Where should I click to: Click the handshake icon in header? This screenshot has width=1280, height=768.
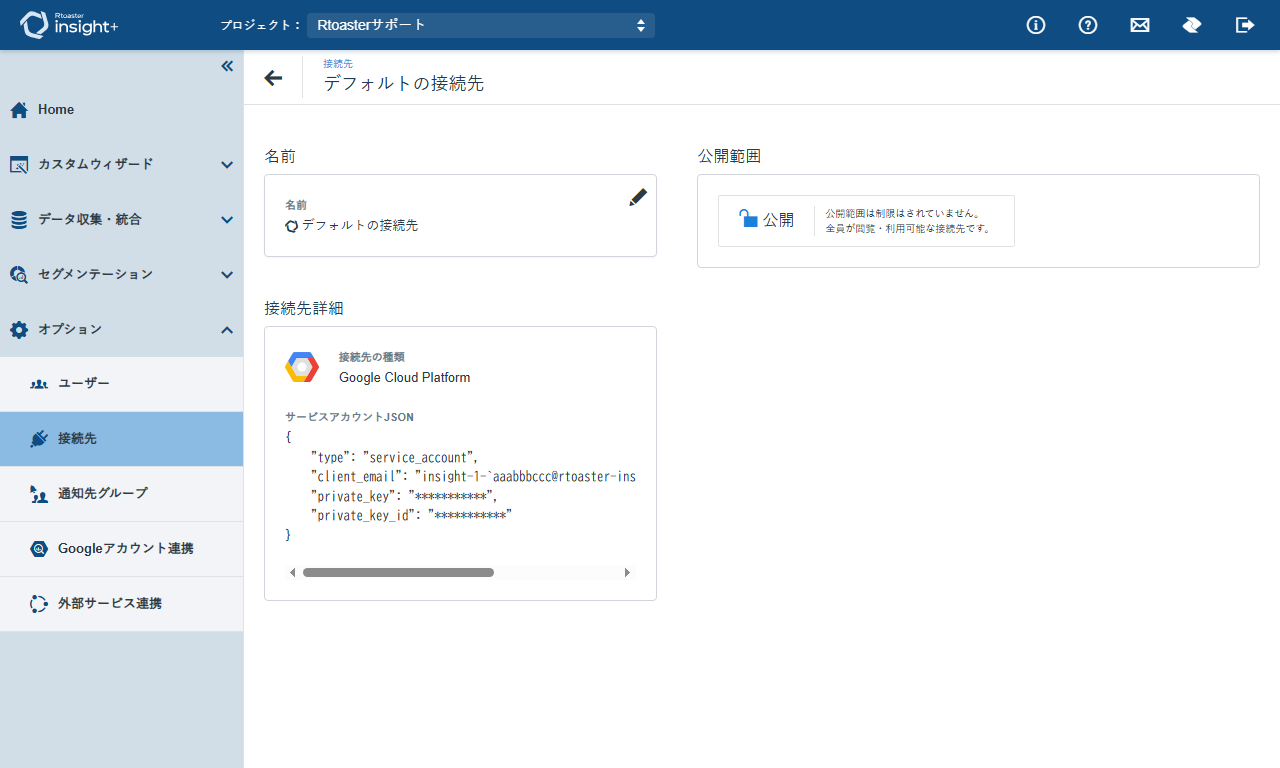pyautogui.click(x=1192, y=25)
